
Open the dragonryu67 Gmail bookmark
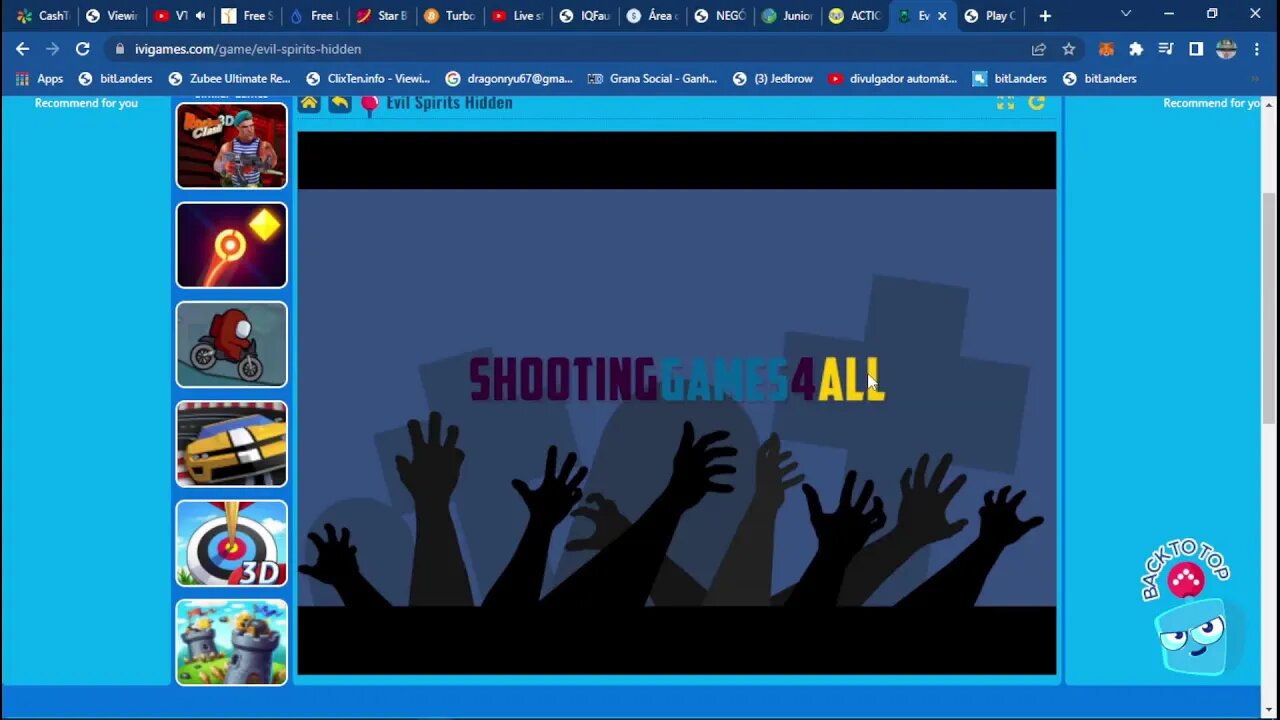coord(509,79)
